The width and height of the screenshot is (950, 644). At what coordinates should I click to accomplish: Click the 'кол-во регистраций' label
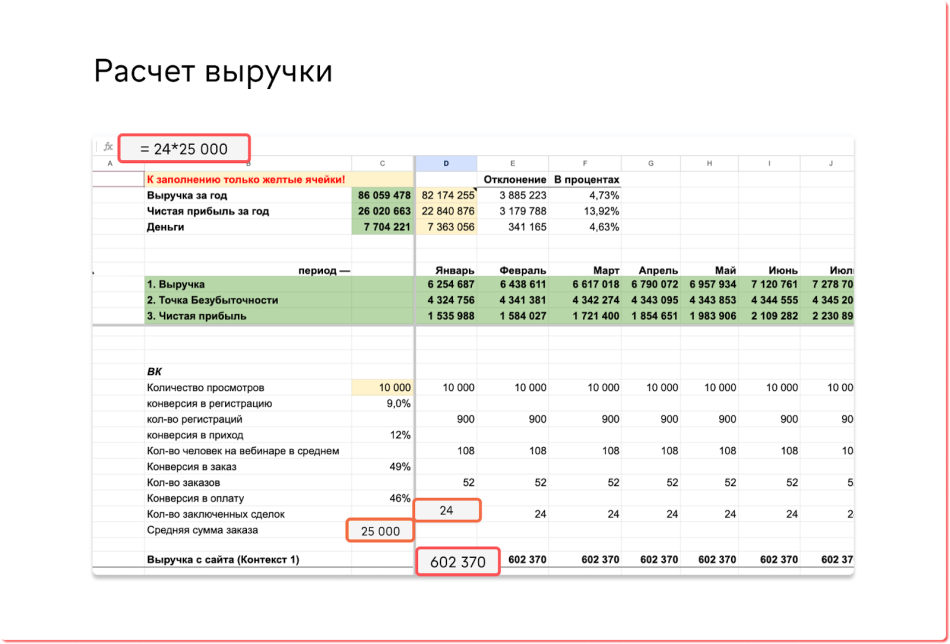(x=194, y=419)
